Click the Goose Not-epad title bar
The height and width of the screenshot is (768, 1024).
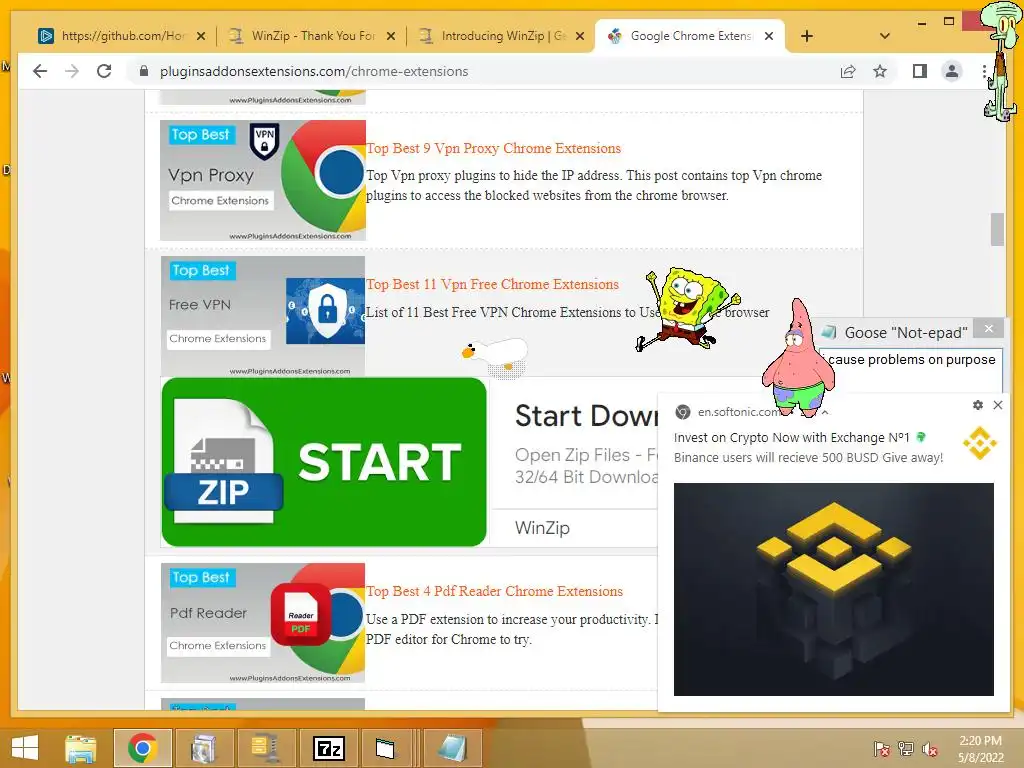pyautogui.click(x=906, y=332)
